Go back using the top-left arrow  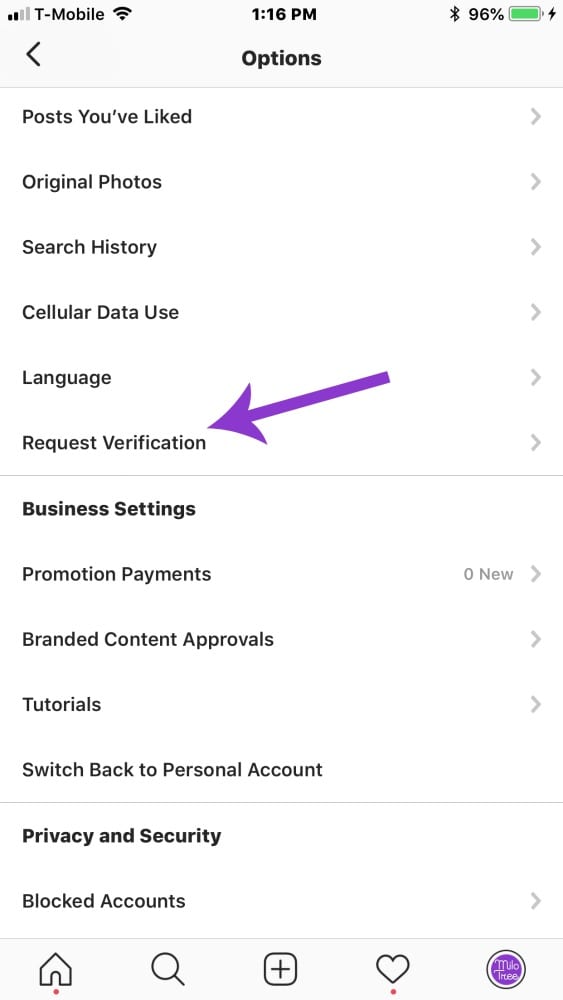[33, 55]
